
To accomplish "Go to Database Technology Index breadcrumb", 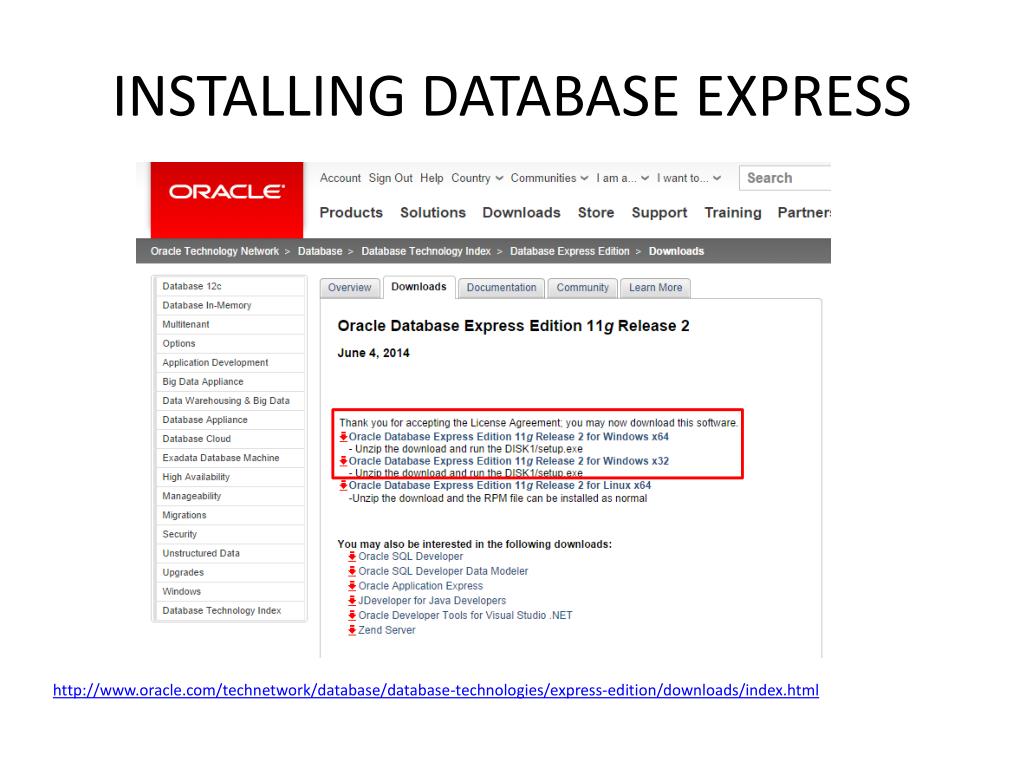I will pyautogui.click(x=426, y=251).
